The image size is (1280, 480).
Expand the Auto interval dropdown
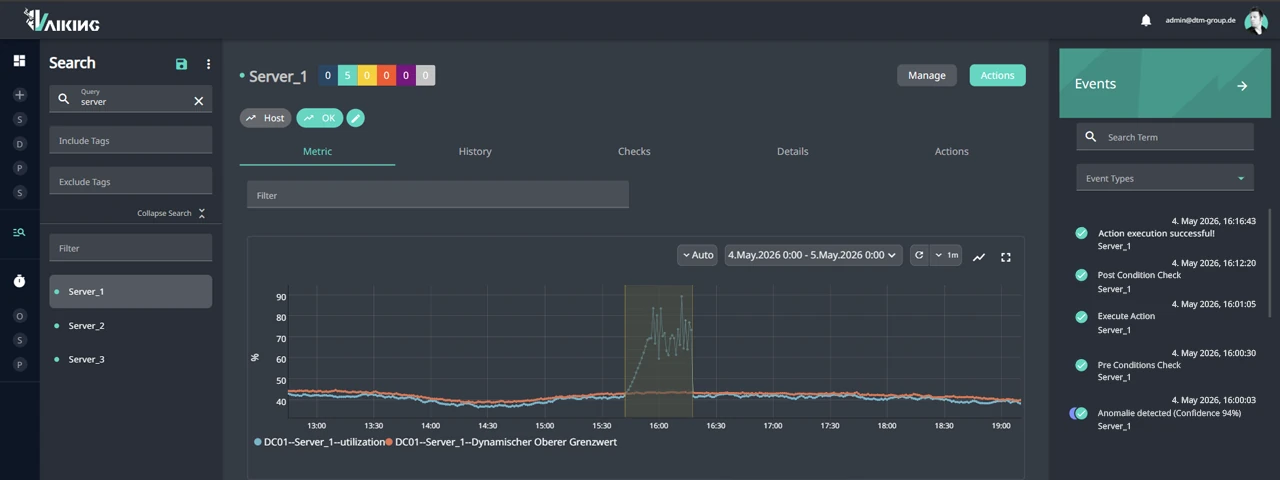[697, 255]
